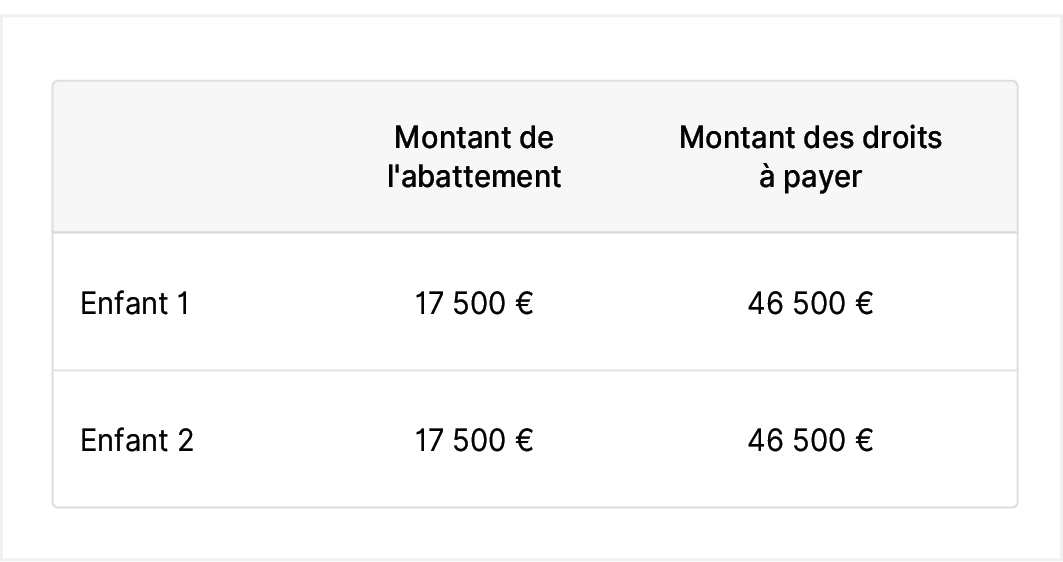Click the empty top-left header cell

point(191,157)
